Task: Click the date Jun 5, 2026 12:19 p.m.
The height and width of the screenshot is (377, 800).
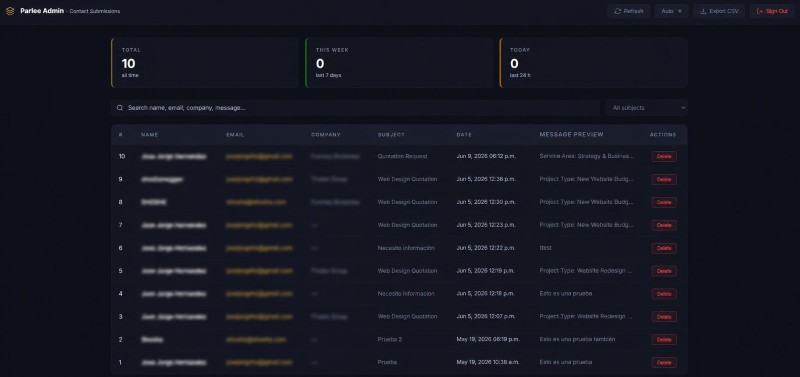Action: (486, 271)
